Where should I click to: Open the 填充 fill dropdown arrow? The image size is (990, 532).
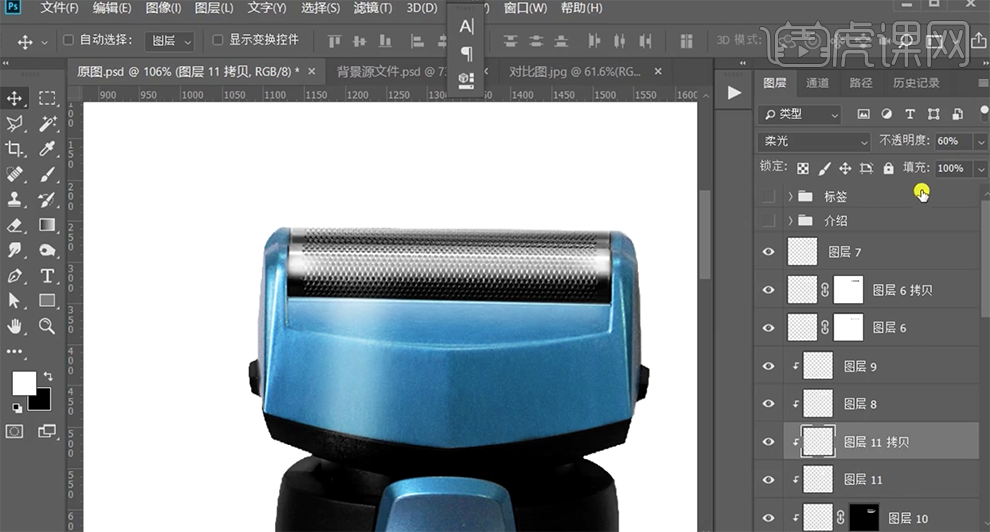tap(980, 168)
